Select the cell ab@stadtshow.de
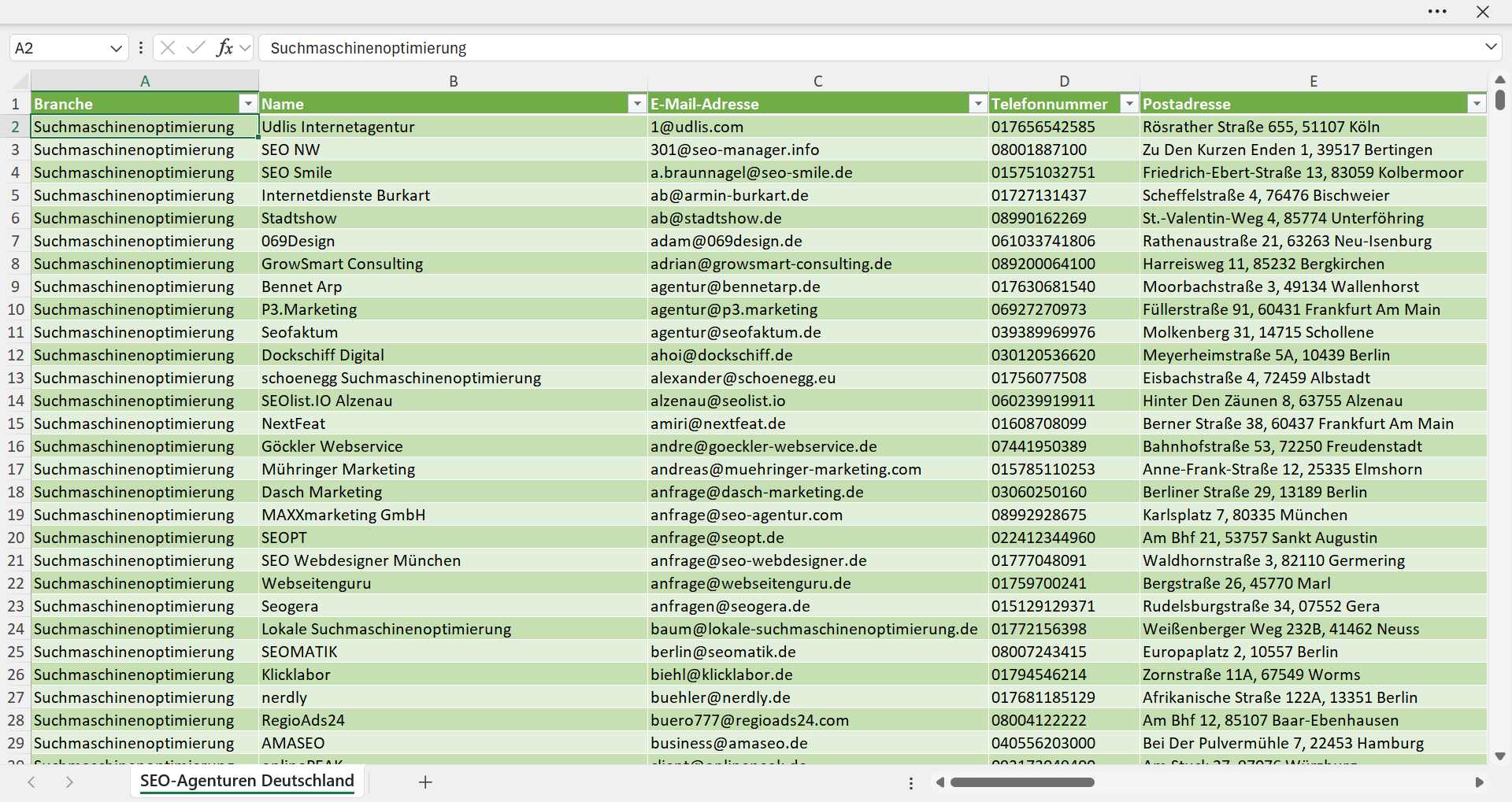This screenshot has height=802, width=1512. point(818,218)
